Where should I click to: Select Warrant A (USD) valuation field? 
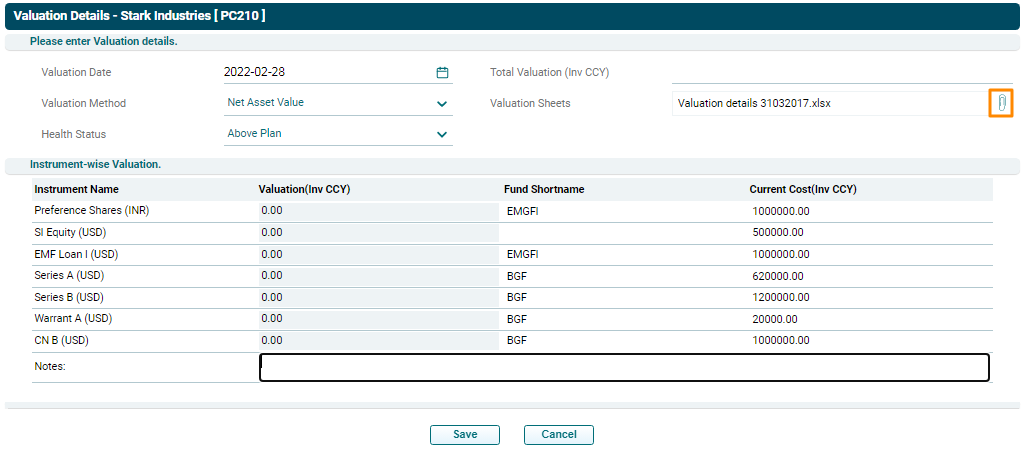[x=378, y=319]
